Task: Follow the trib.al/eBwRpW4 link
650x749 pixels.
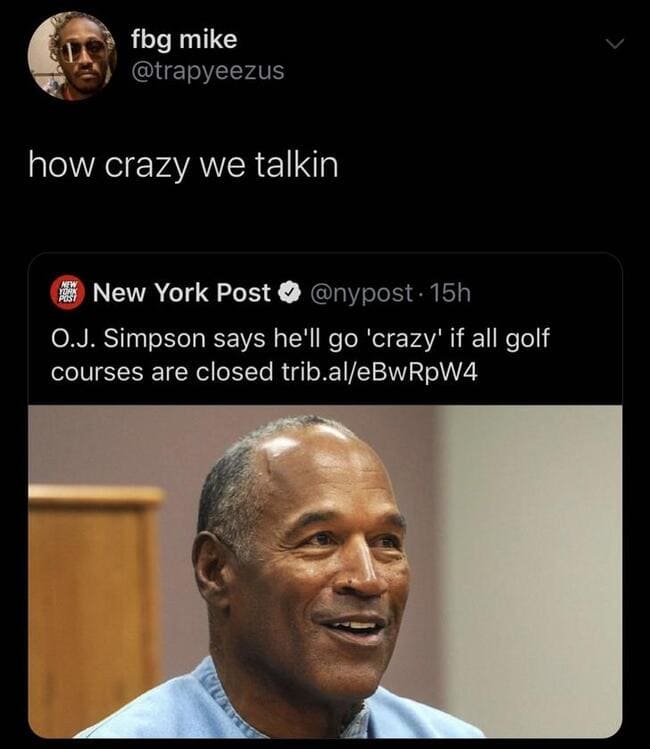Action: [x=380, y=372]
